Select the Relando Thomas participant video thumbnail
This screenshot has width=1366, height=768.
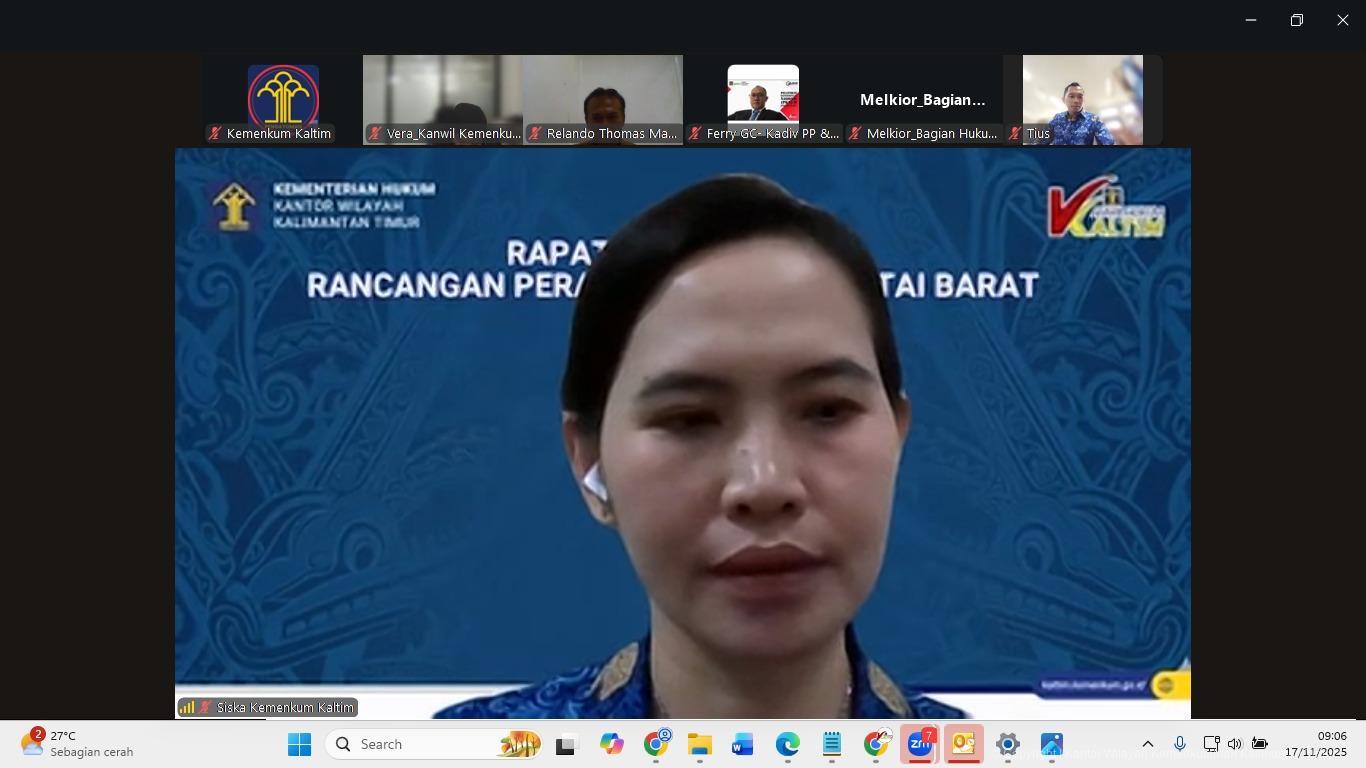pyautogui.click(x=603, y=100)
